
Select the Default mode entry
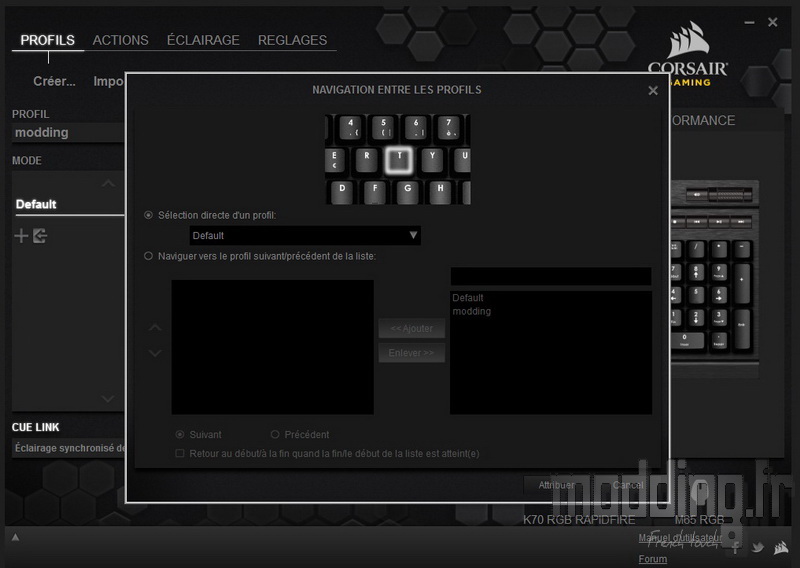pyautogui.click(x=69, y=205)
